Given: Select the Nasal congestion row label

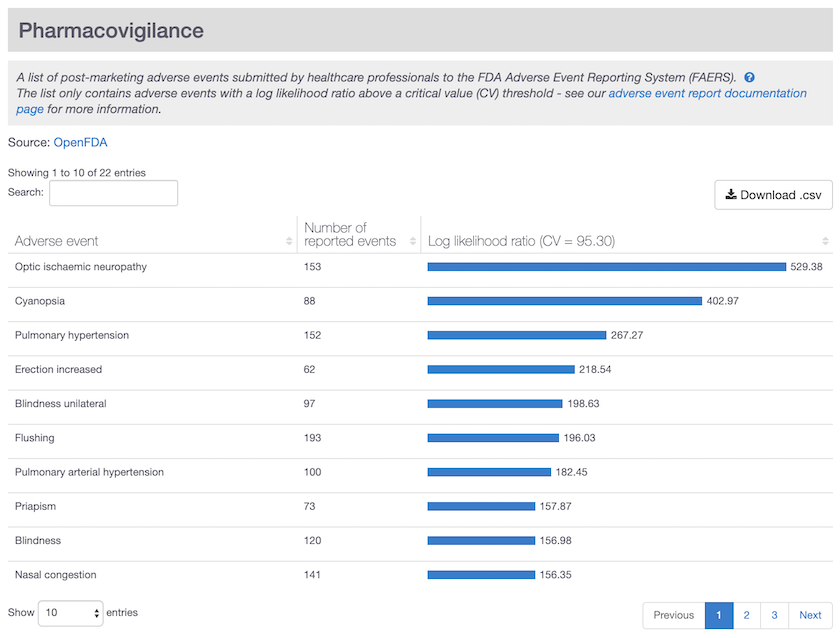Looking at the screenshot, I should [56, 575].
